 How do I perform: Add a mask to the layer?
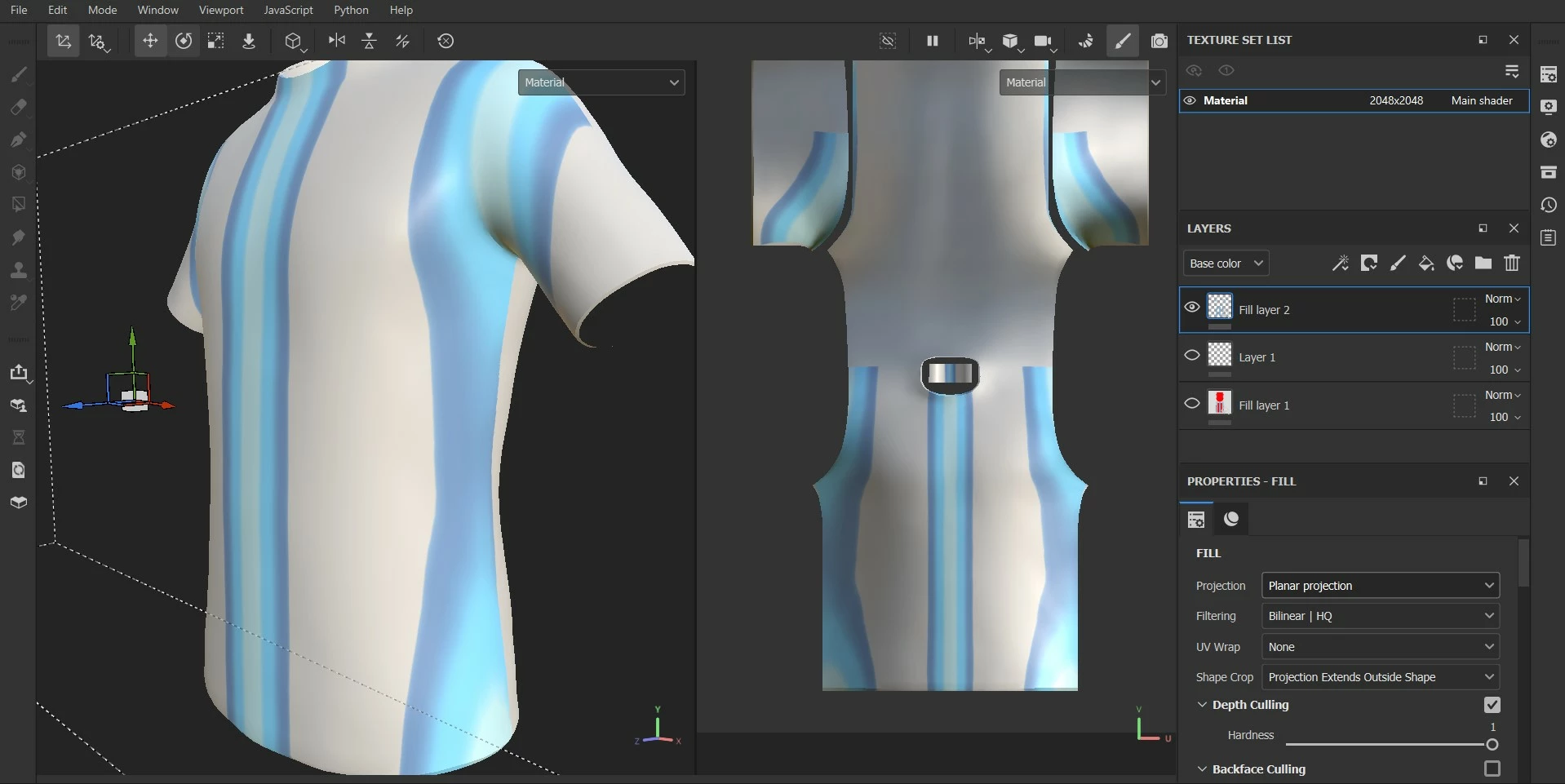click(x=1369, y=263)
